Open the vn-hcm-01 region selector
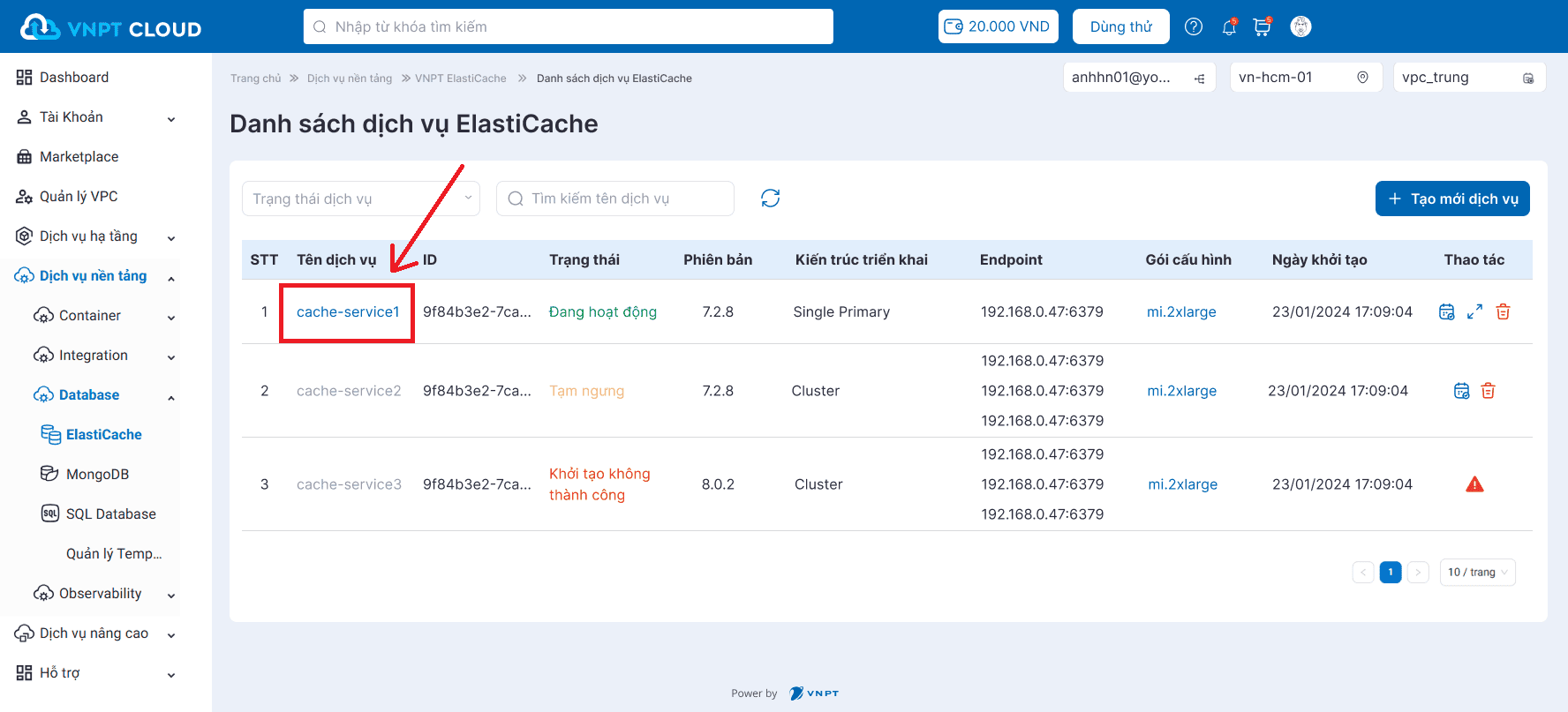1568x712 pixels. tap(1305, 78)
